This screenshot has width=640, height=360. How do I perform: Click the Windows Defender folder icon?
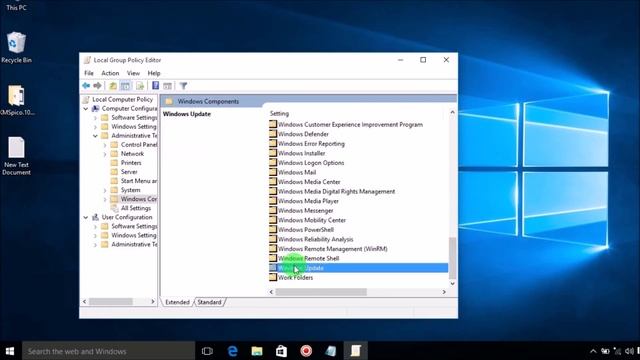[273, 134]
